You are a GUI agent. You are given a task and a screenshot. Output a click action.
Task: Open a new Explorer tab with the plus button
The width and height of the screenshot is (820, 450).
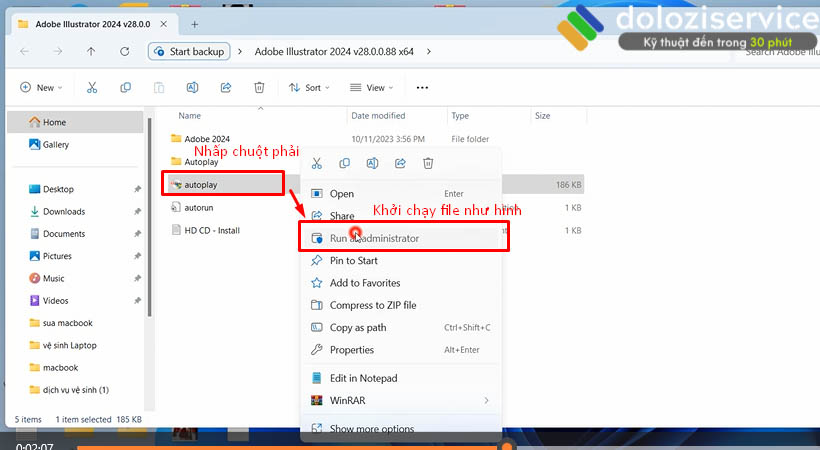pos(195,24)
